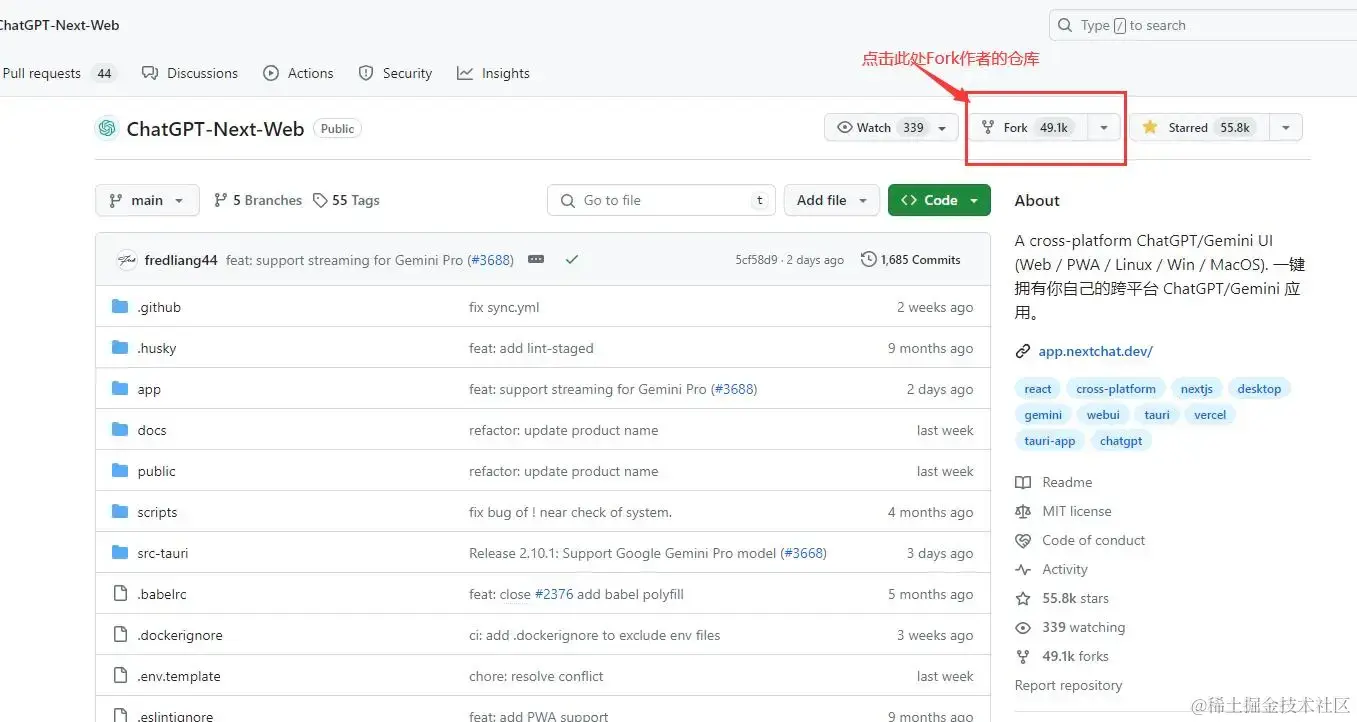Click the Readme book icon
Image resolution: width=1357 pixels, height=722 pixels.
[x=1023, y=482]
